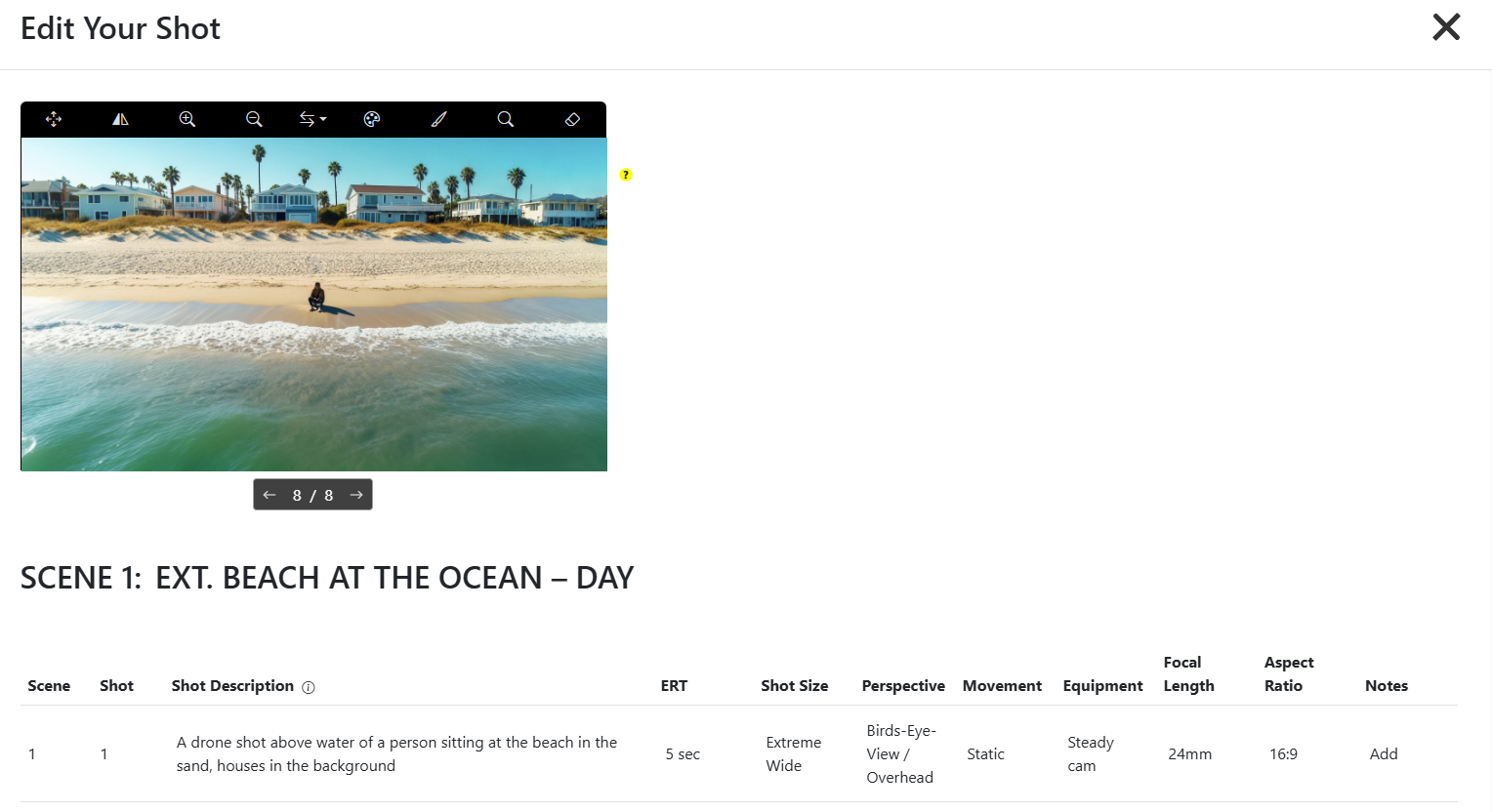Click the yellow question mark help icon

pyautogui.click(x=626, y=175)
